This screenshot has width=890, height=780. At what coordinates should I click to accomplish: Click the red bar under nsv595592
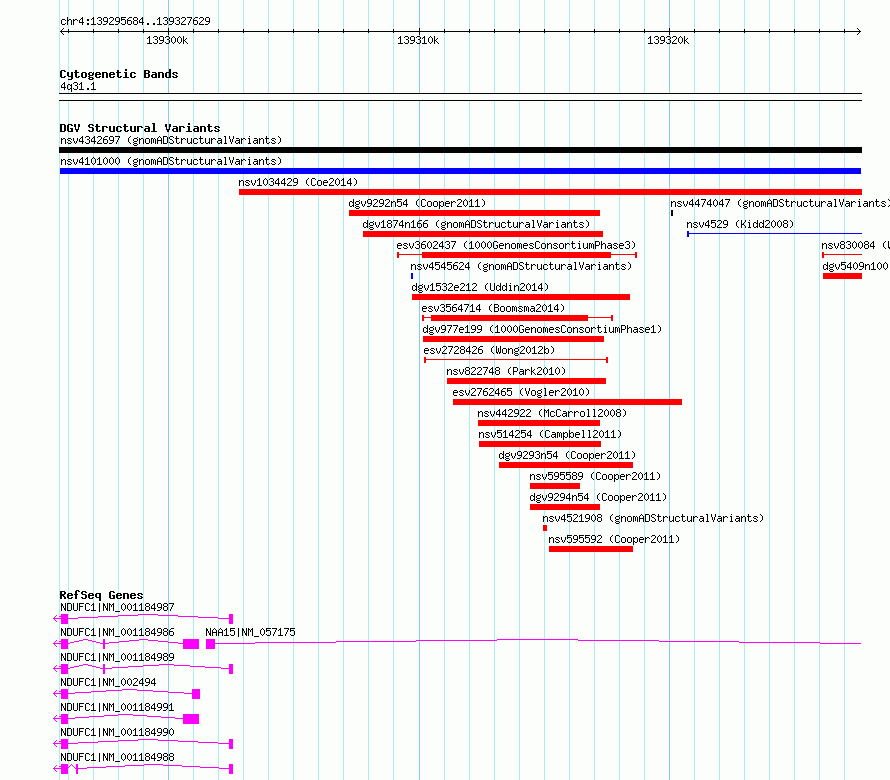click(591, 549)
